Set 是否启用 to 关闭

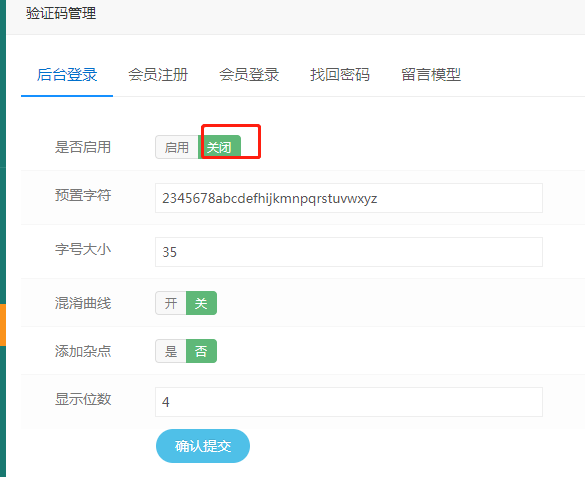(219, 147)
